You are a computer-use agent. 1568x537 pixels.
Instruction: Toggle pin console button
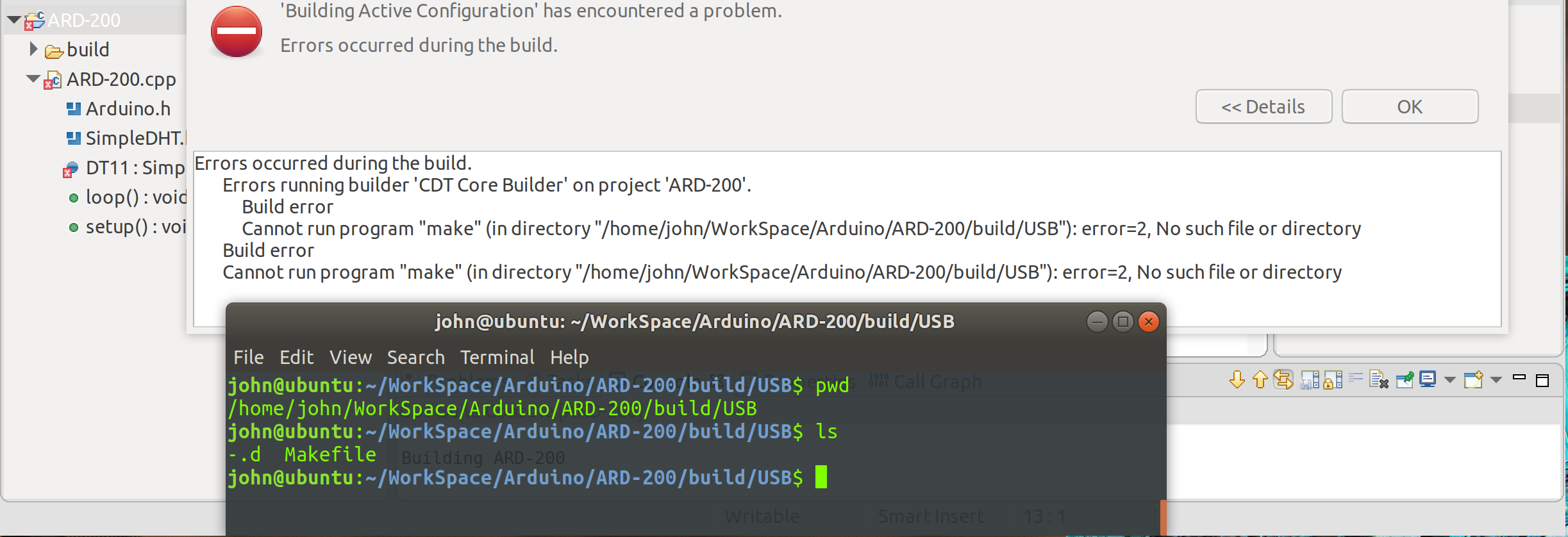pyautogui.click(x=1405, y=380)
